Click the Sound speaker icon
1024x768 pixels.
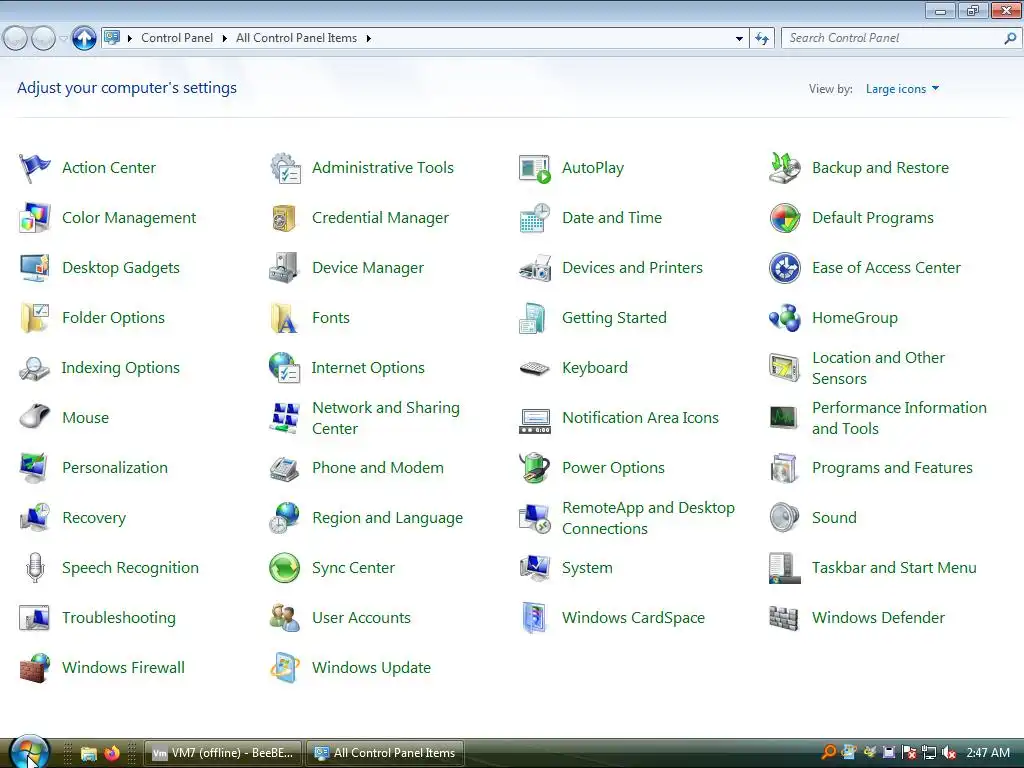(x=784, y=518)
